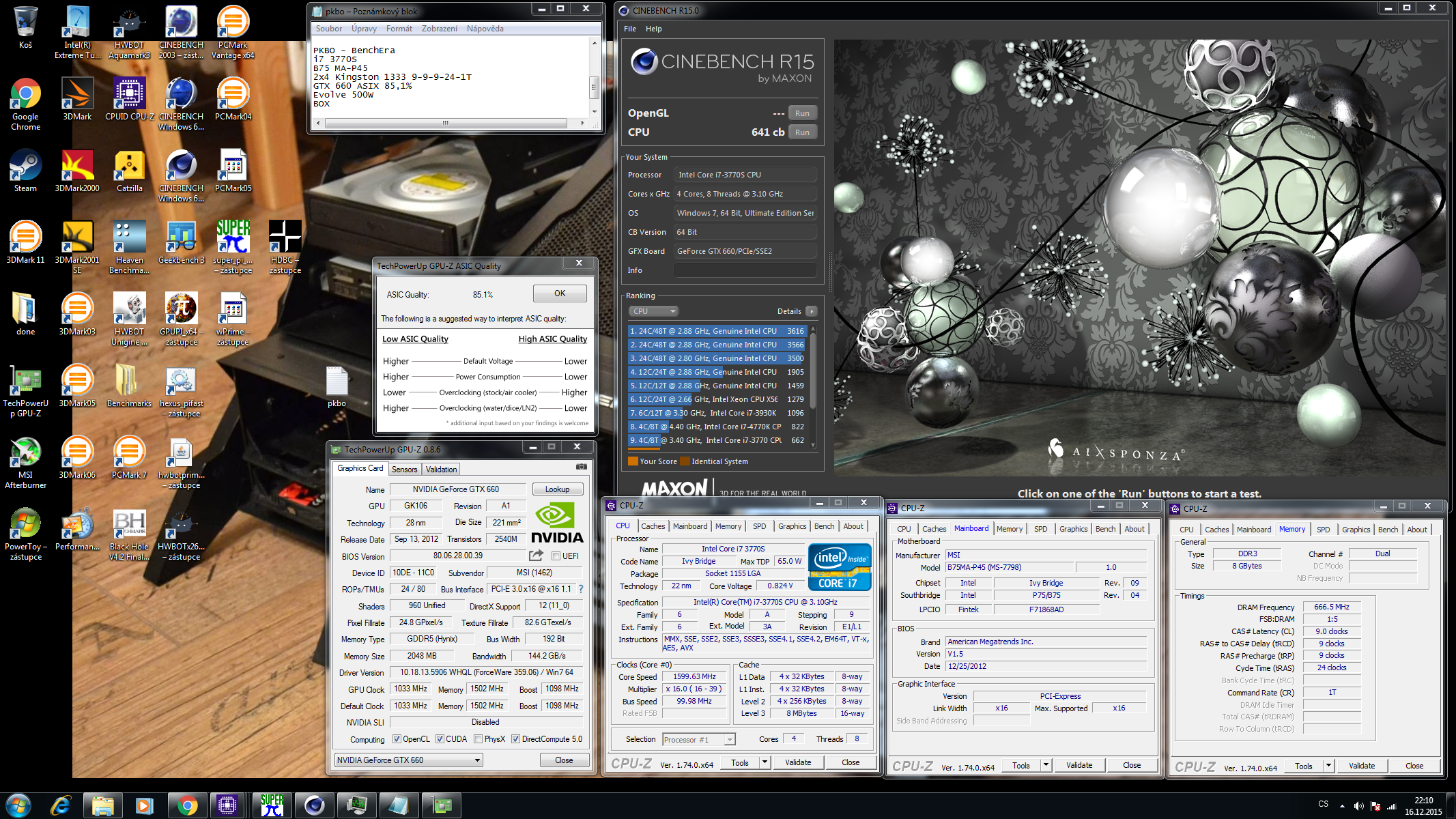Click the GPU-Z BIOS export share icon

click(536, 556)
